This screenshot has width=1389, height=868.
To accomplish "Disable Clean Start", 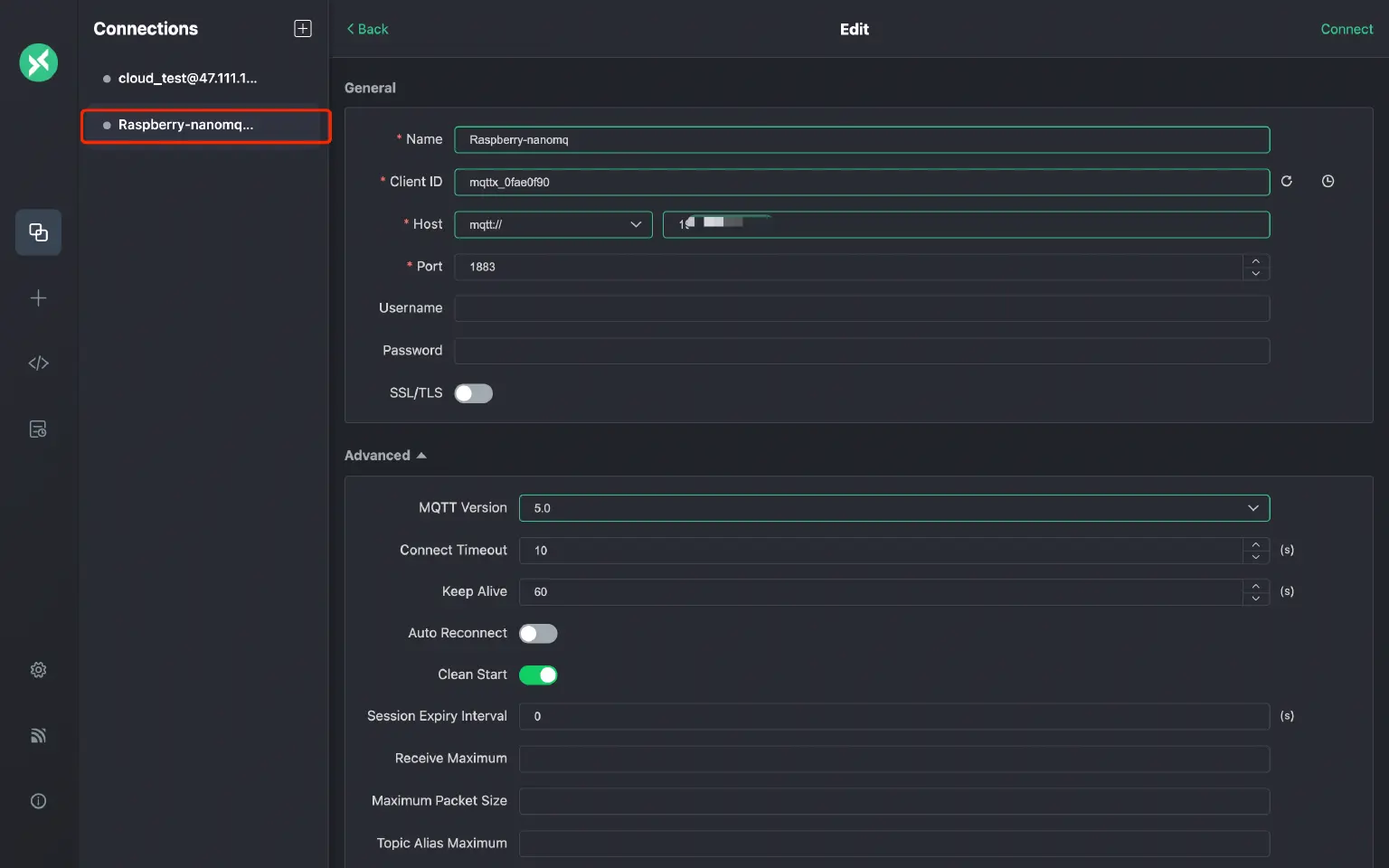I will pos(538,675).
